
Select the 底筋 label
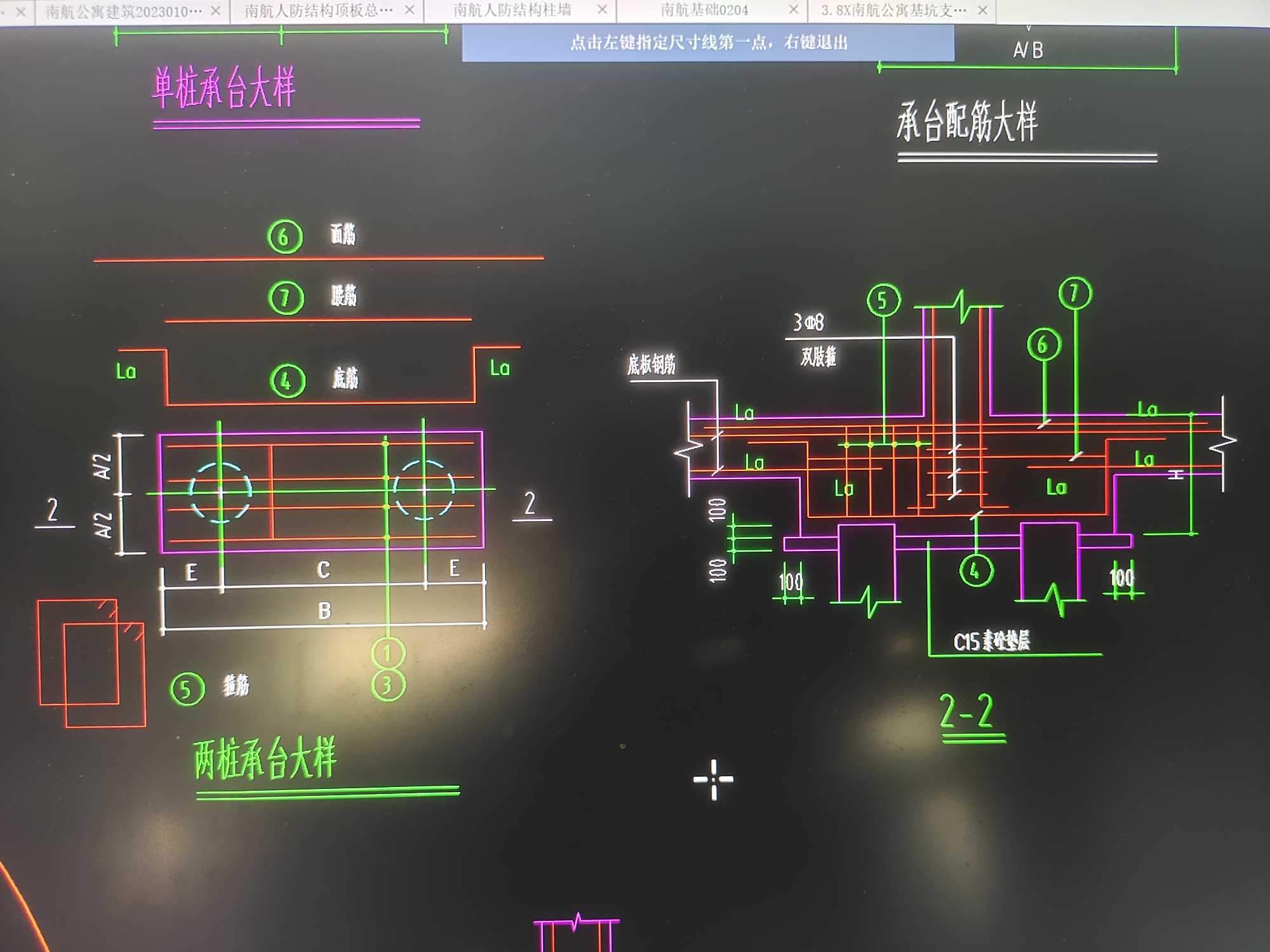click(345, 378)
